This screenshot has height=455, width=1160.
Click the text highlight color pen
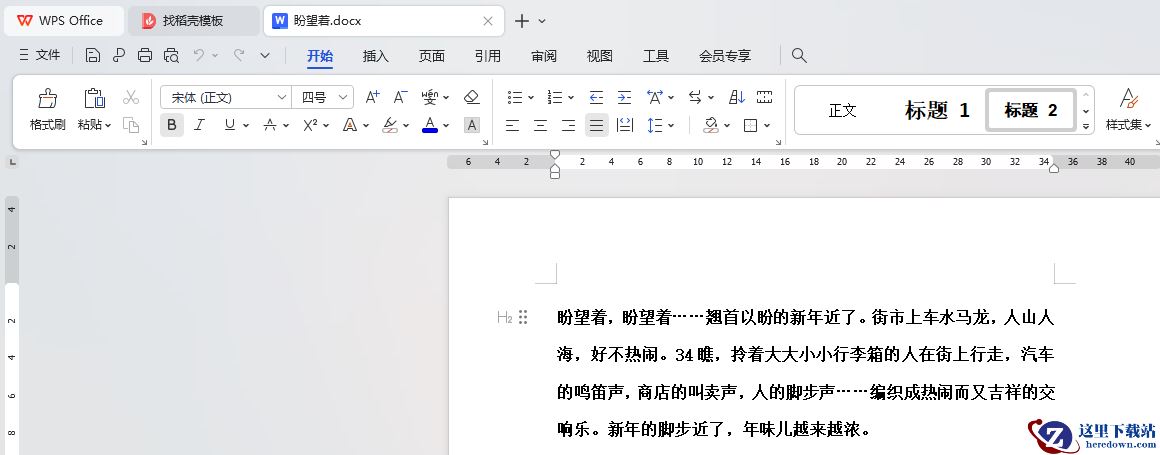coord(390,125)
